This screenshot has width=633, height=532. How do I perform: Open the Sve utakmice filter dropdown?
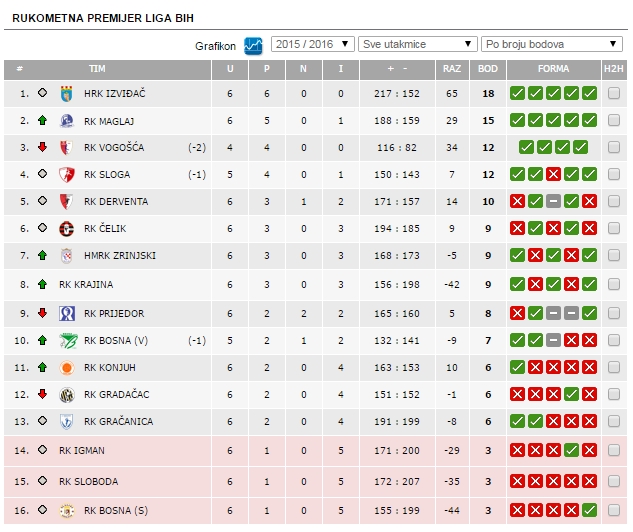(418, 44)
